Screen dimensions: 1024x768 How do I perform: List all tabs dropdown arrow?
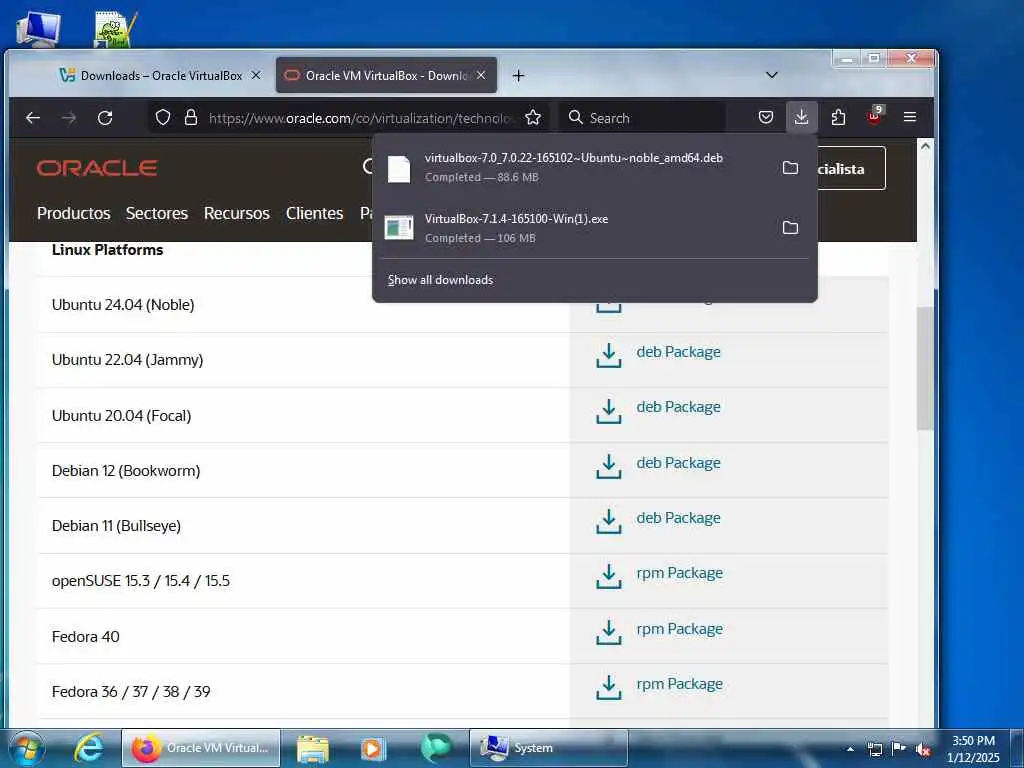(x=771, y=75)
